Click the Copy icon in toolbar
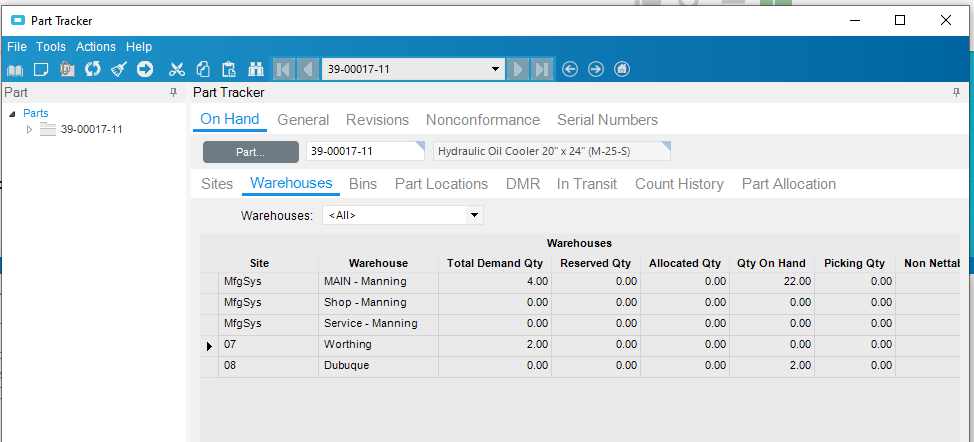Viewport: 974px width, 442px height. point(203,70)
